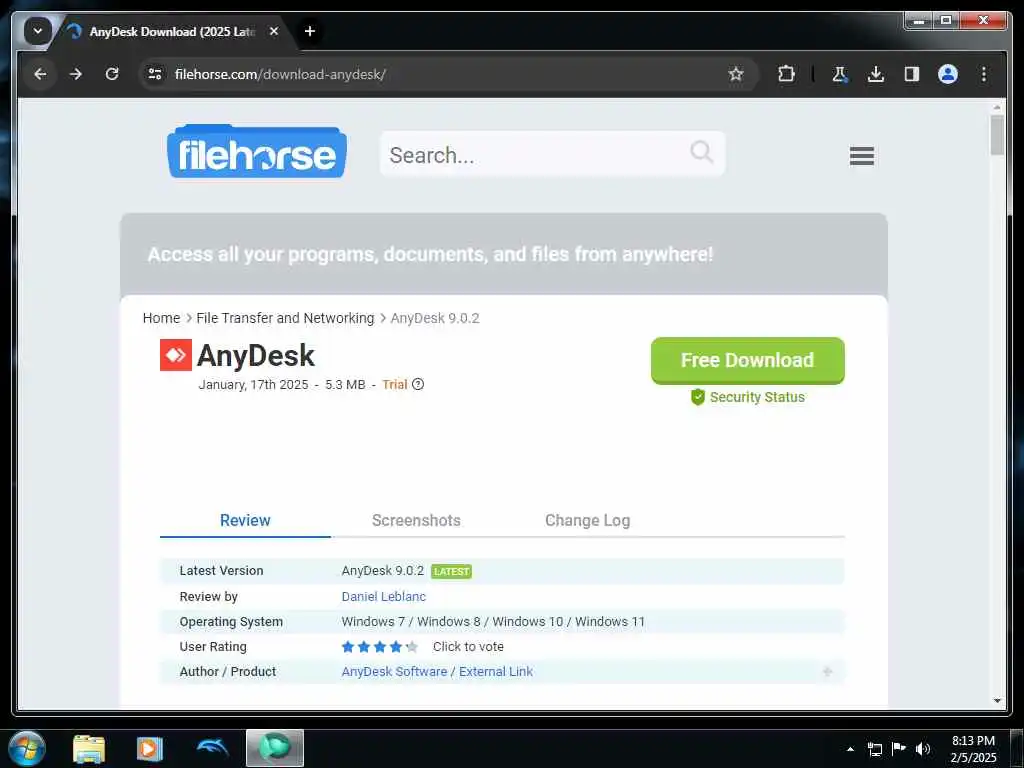Show hidden system tray icons
1024x768 pixels.
point(850,749)
